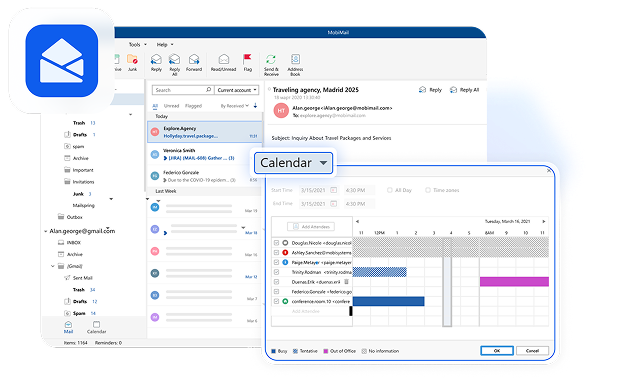Viewport: 622px width, 384px height.
Task: Expand the Federico Gonzale conversation thread
Action: coord(165,180)
